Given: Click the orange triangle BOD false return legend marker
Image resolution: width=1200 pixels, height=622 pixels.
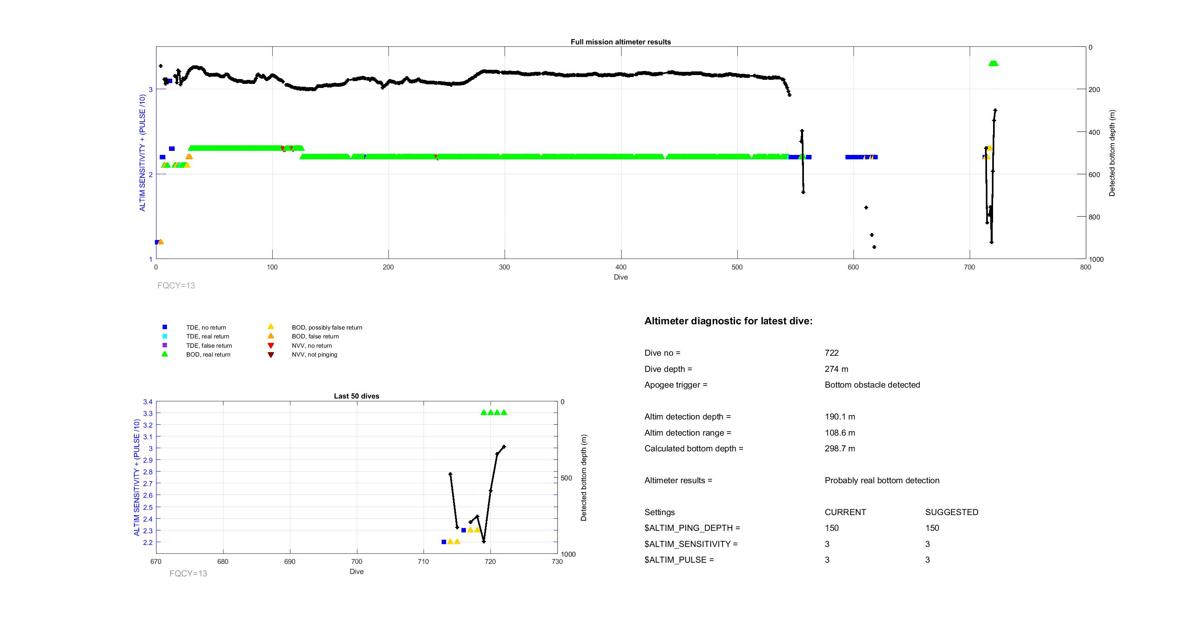Looking at the screenshot, I should coord(270,336).
